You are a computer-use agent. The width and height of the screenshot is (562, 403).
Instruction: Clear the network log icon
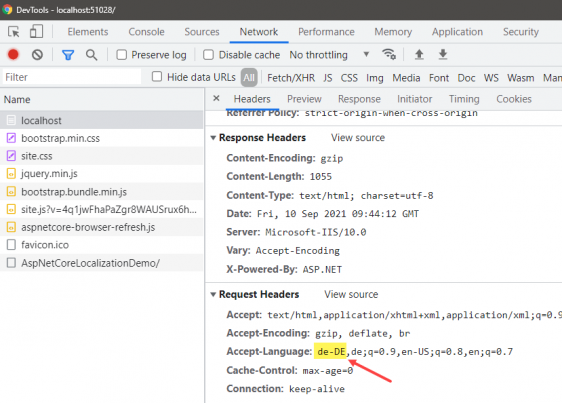tap(37, 55)
